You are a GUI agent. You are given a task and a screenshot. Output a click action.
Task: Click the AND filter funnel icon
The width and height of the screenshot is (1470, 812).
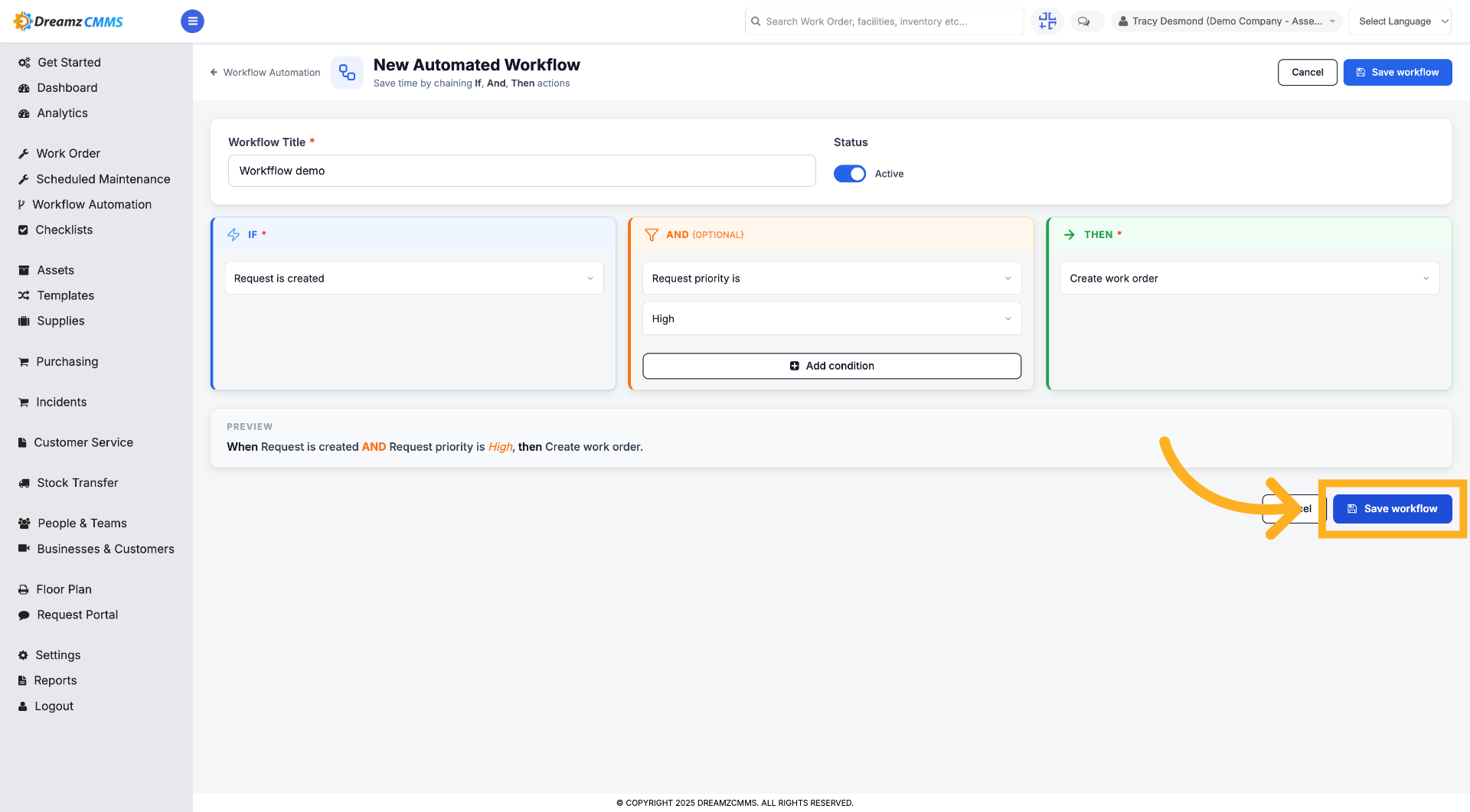pyautogui.click(x=652, y=235)
